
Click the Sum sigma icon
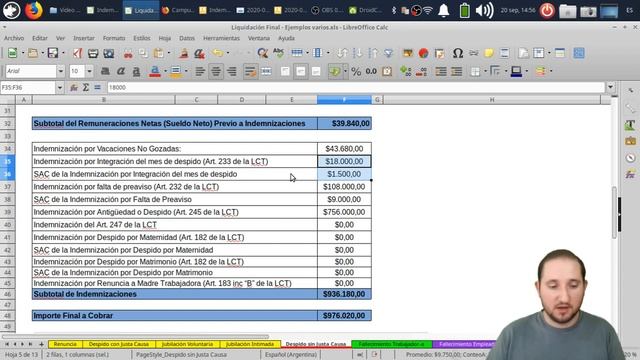(x=86, y=87)
